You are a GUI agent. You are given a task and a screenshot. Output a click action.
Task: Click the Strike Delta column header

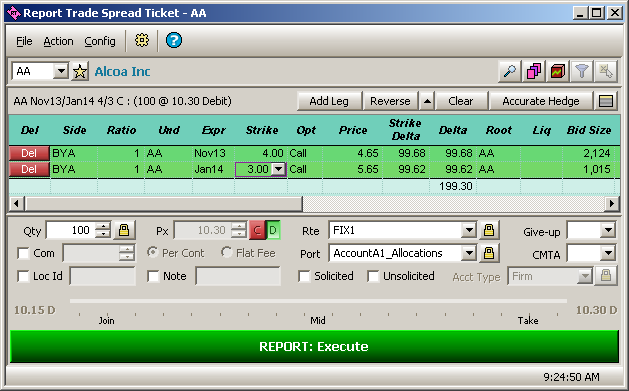coord(406,130)
